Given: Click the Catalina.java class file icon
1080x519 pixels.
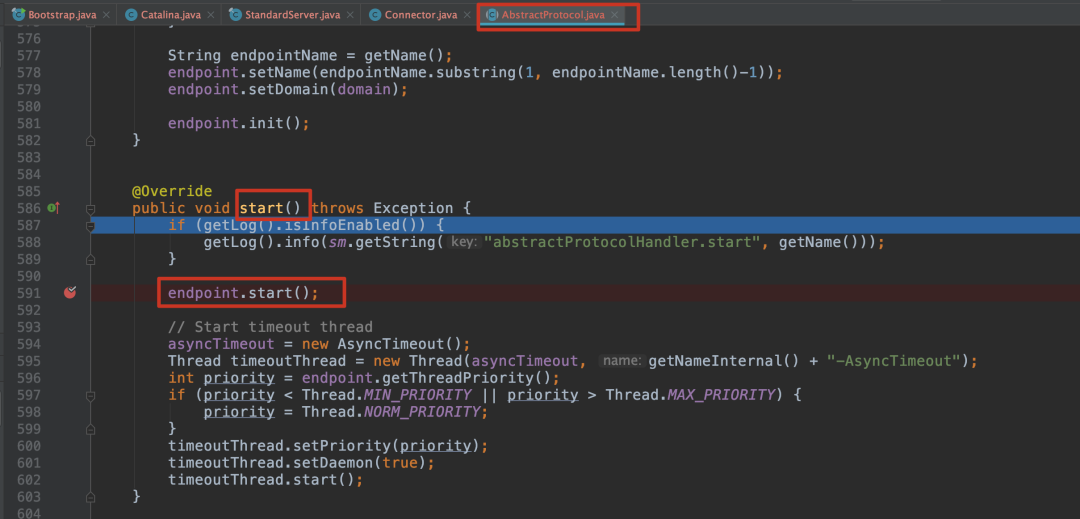Looking at the screenshot, I should [131, 14].
